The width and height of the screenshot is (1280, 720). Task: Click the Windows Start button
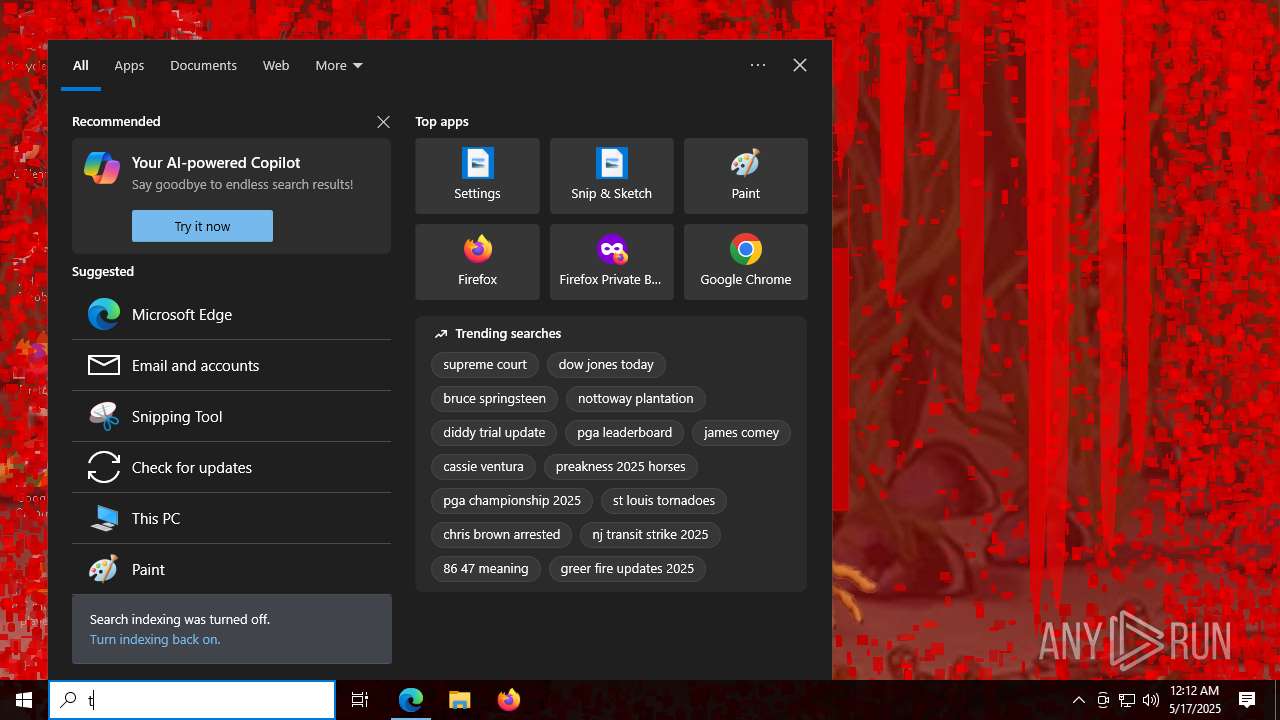(x=24, y=700)
